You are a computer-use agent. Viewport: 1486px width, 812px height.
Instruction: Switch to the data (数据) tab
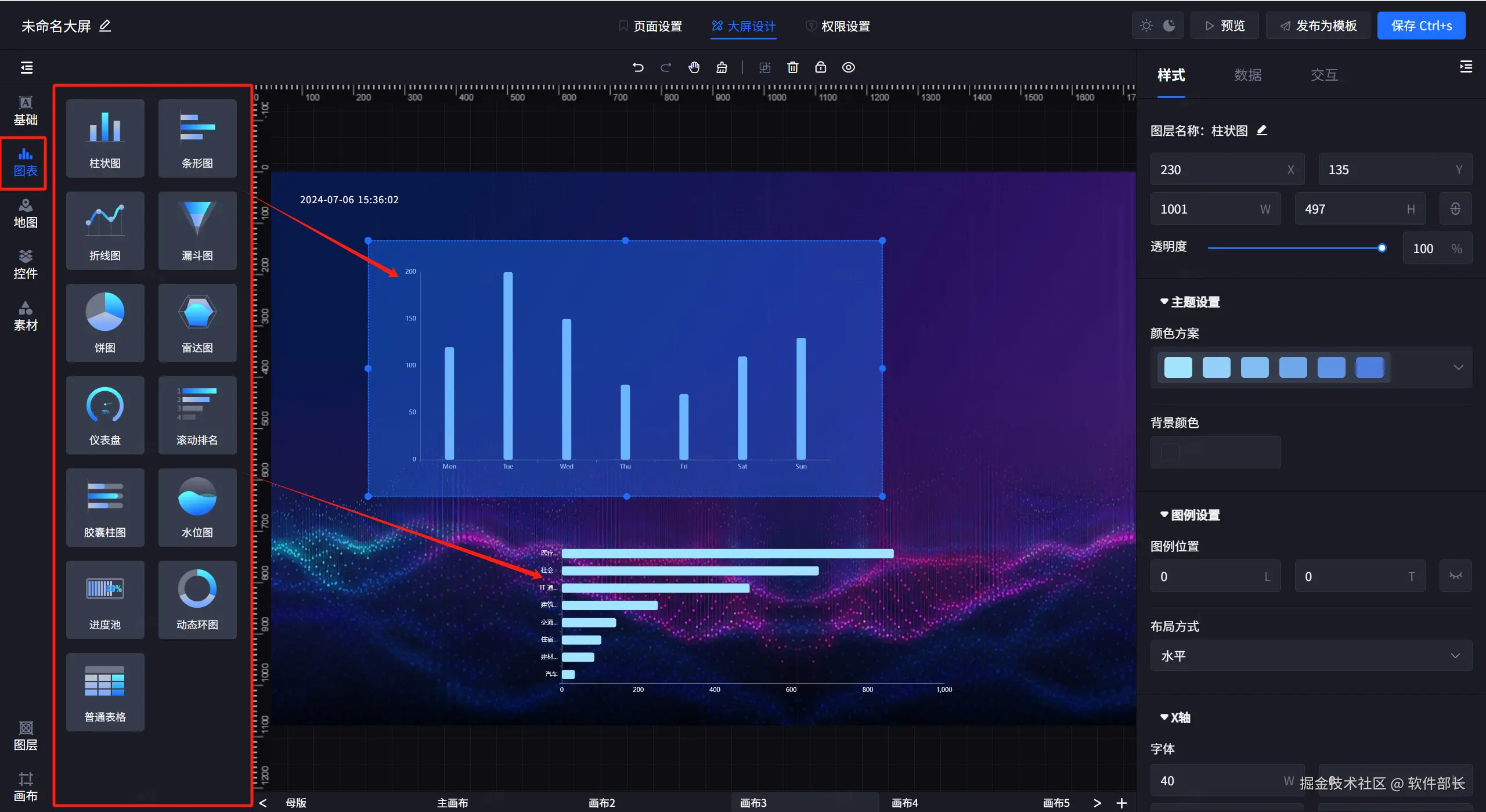click(x=1247, y=75)
